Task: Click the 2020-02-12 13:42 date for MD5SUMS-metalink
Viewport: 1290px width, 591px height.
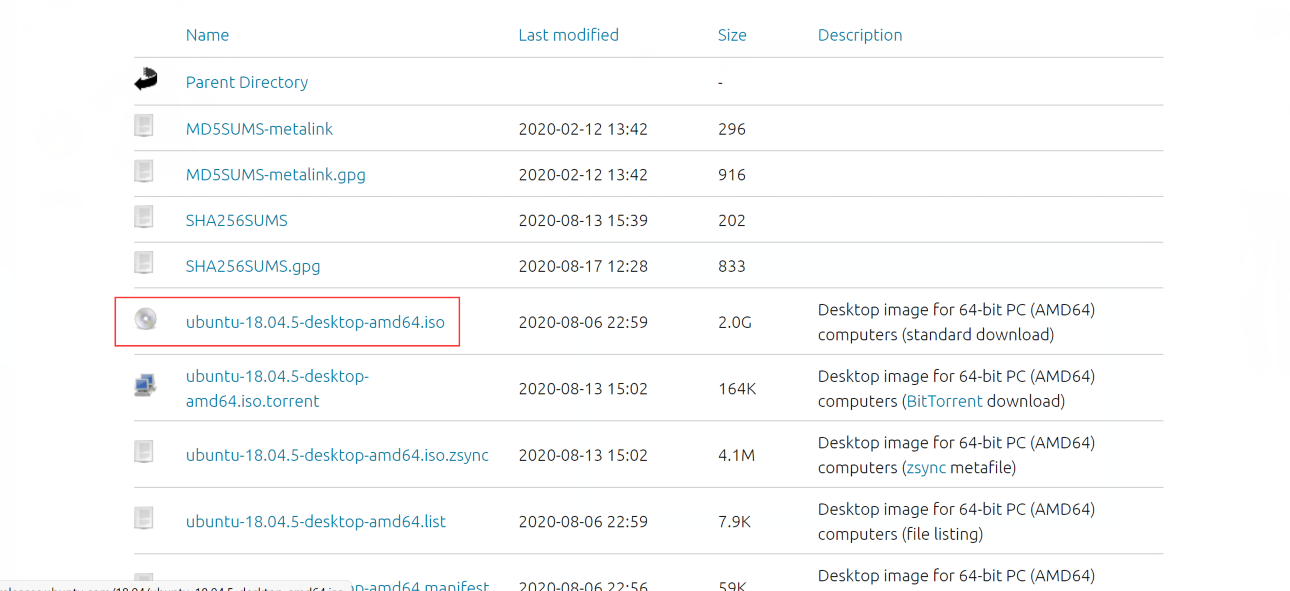Action: pos(583,129)
